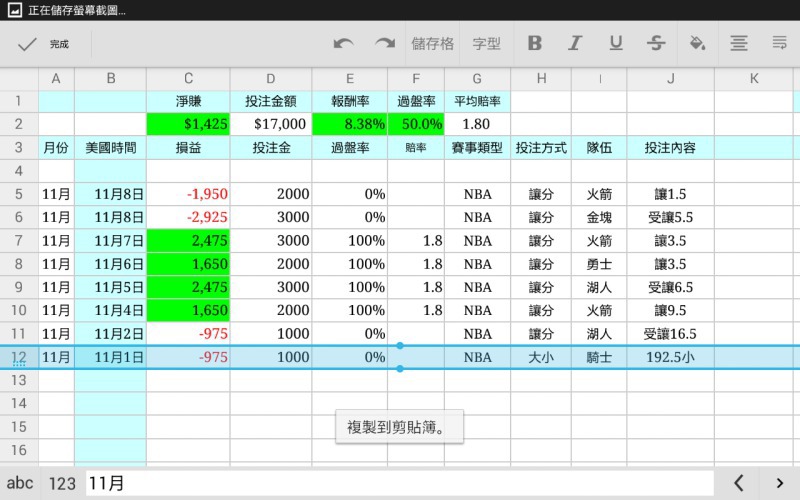Click the formula bar containing 11月
This screenshot has height=500, width=800.
pos(399,483)
